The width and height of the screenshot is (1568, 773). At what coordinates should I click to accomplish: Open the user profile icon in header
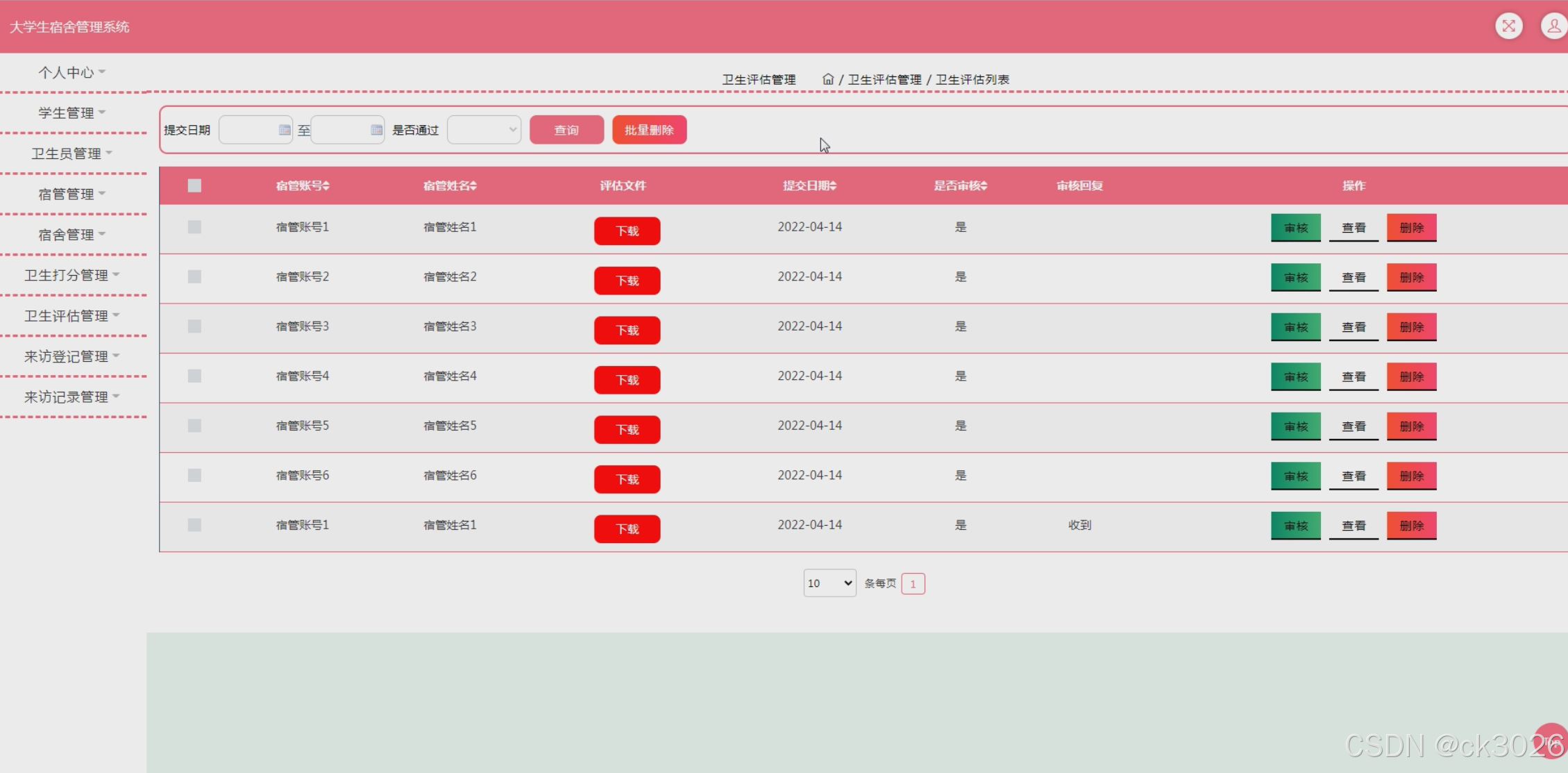pos(1553,26)
